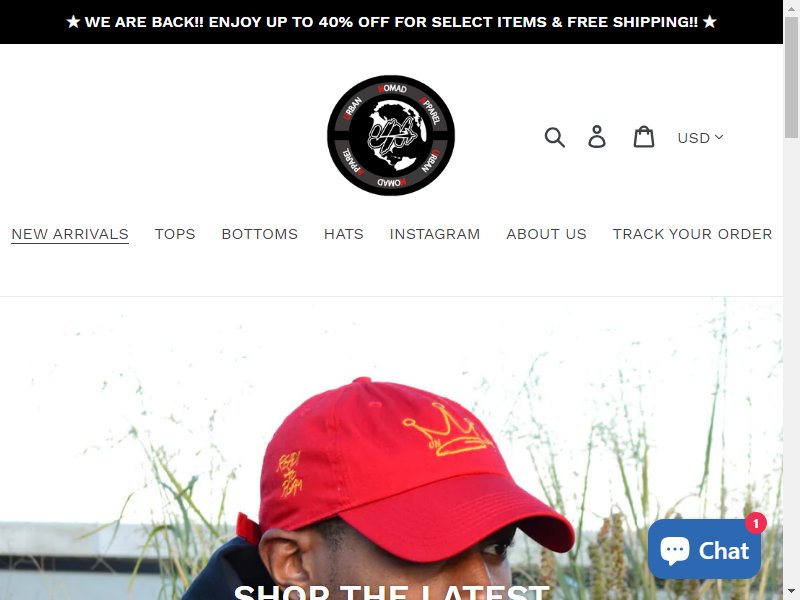Click the chat notification badge showing 1
Viewport: 800px width, 600px height.
pos(756,523)
